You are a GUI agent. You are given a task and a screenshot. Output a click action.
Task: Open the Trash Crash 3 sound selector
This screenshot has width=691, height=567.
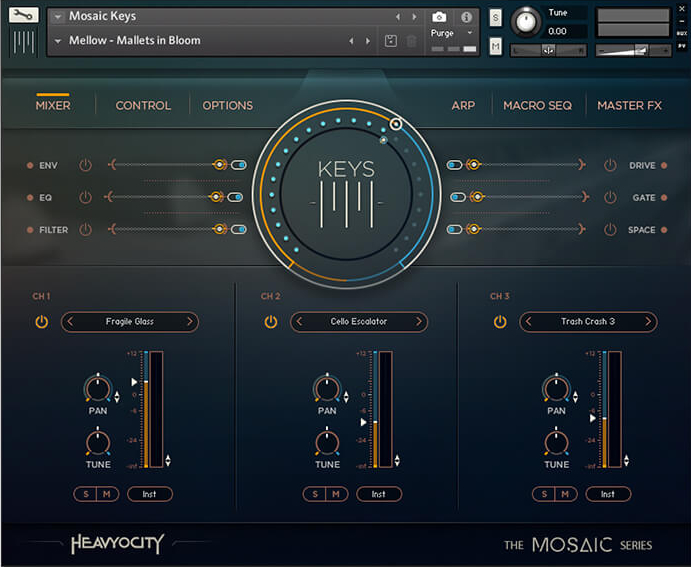click(x=588, y=322)
